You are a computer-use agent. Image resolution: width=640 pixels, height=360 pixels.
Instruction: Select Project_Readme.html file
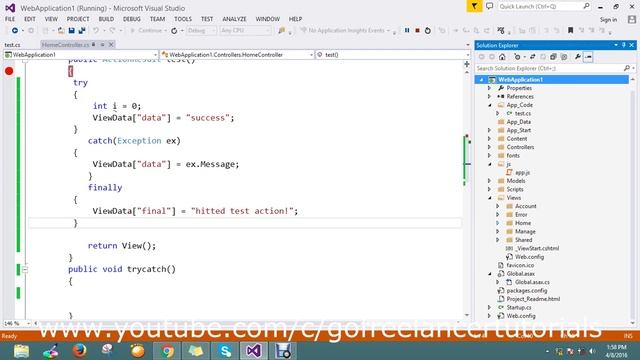coord(533,299)
